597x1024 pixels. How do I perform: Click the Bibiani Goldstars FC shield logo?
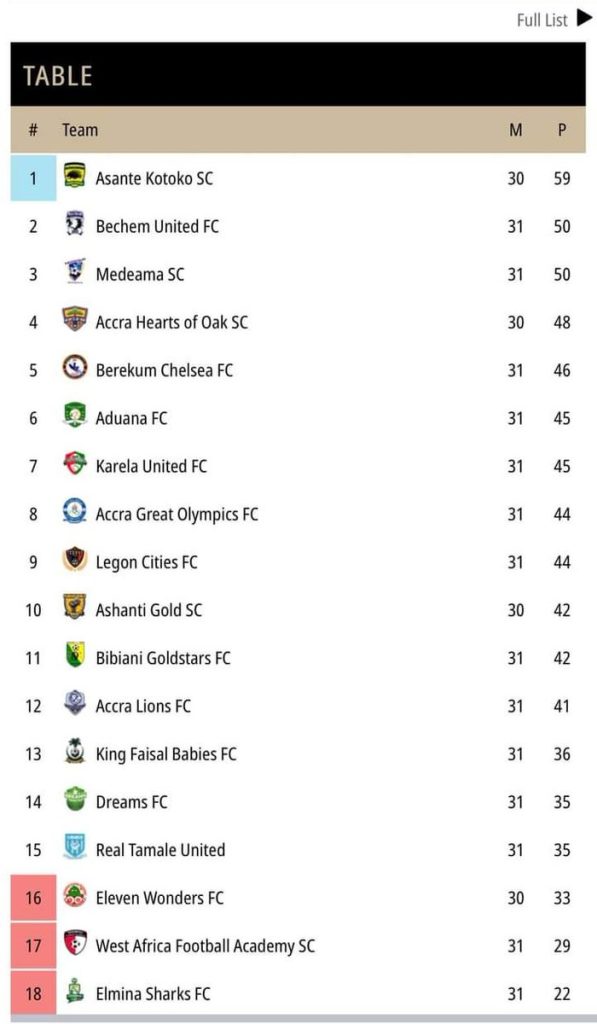(75, 656)
